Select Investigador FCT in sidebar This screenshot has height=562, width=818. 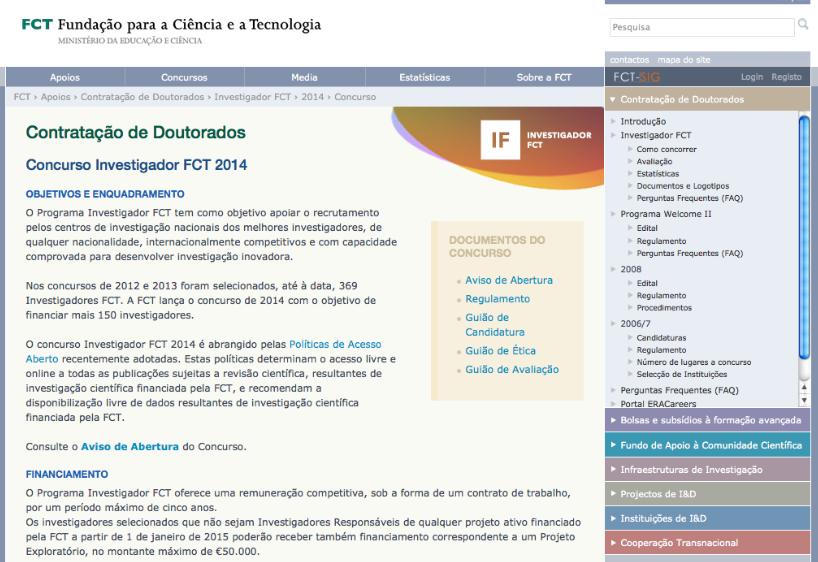point(656,135)
